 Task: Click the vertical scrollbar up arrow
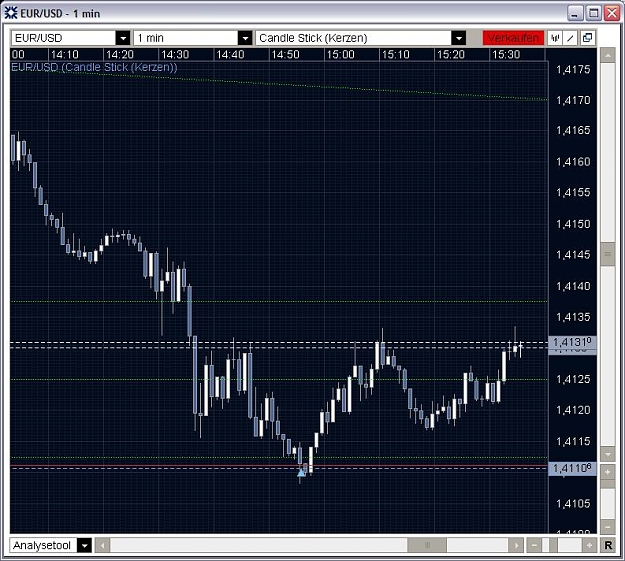[608, 55]
